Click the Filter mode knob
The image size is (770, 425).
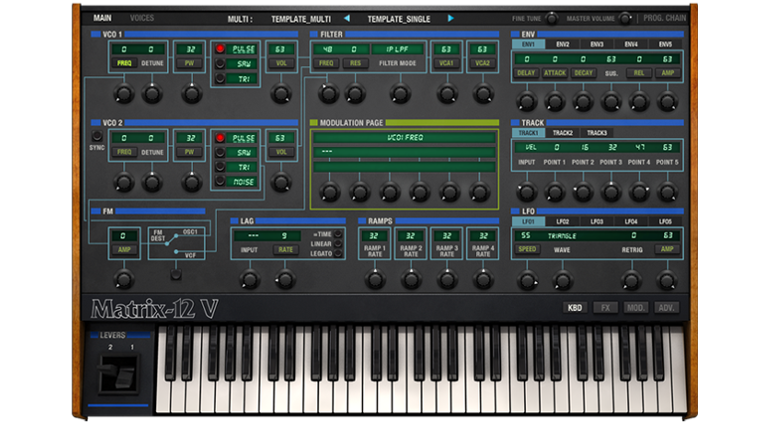(x=400, y=93)
